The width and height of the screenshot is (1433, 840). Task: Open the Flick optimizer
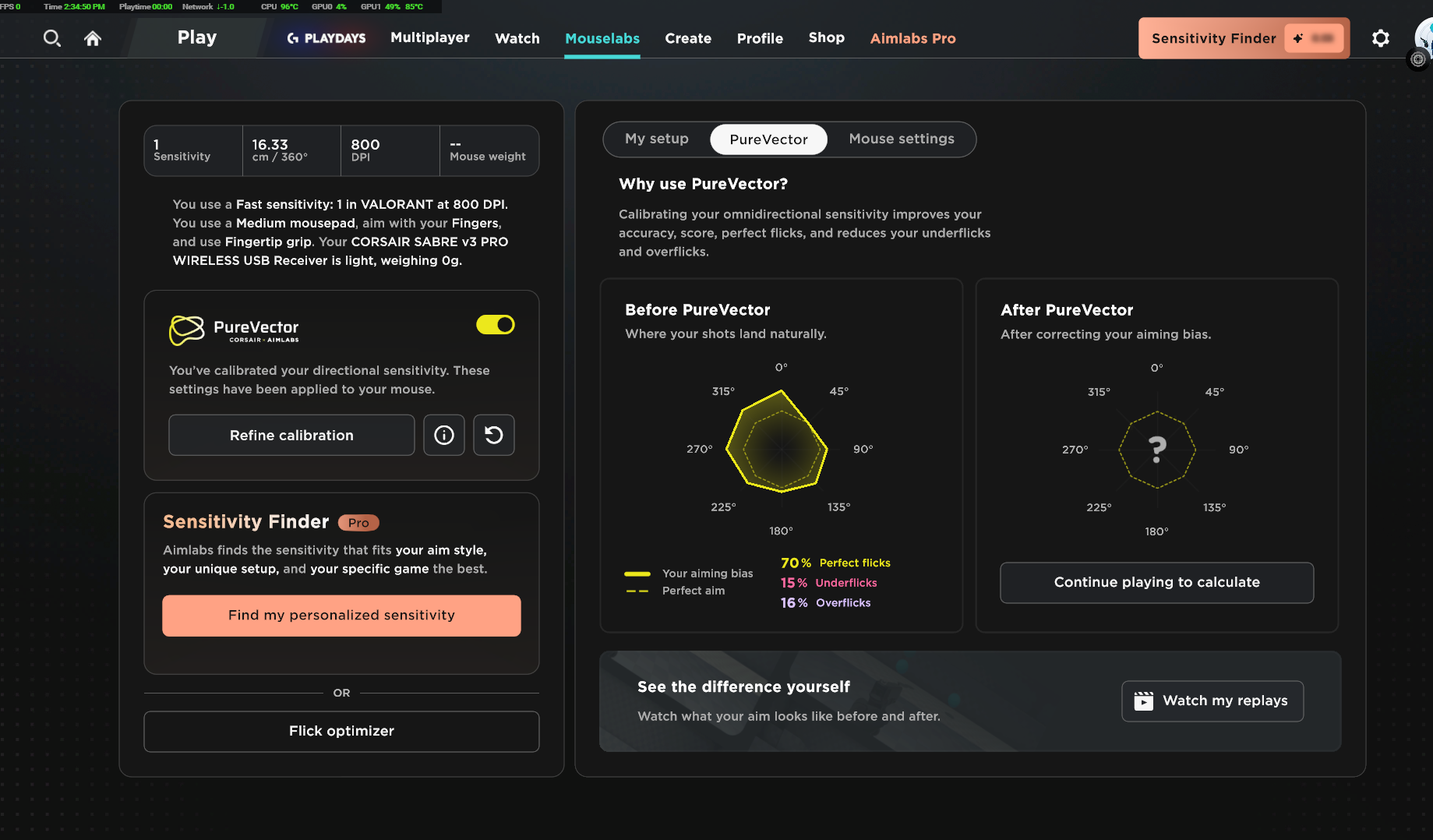click(341, 731)
